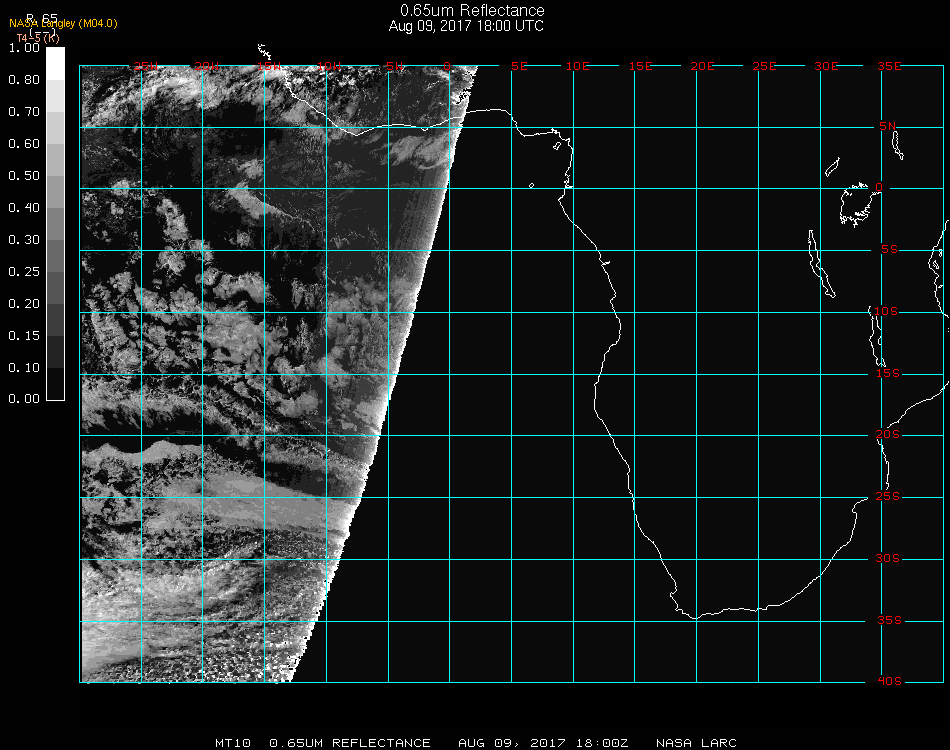Screen dimensions: 950x750
Task: Click the 30S latitude label
Action: click(x=888, y=559)
